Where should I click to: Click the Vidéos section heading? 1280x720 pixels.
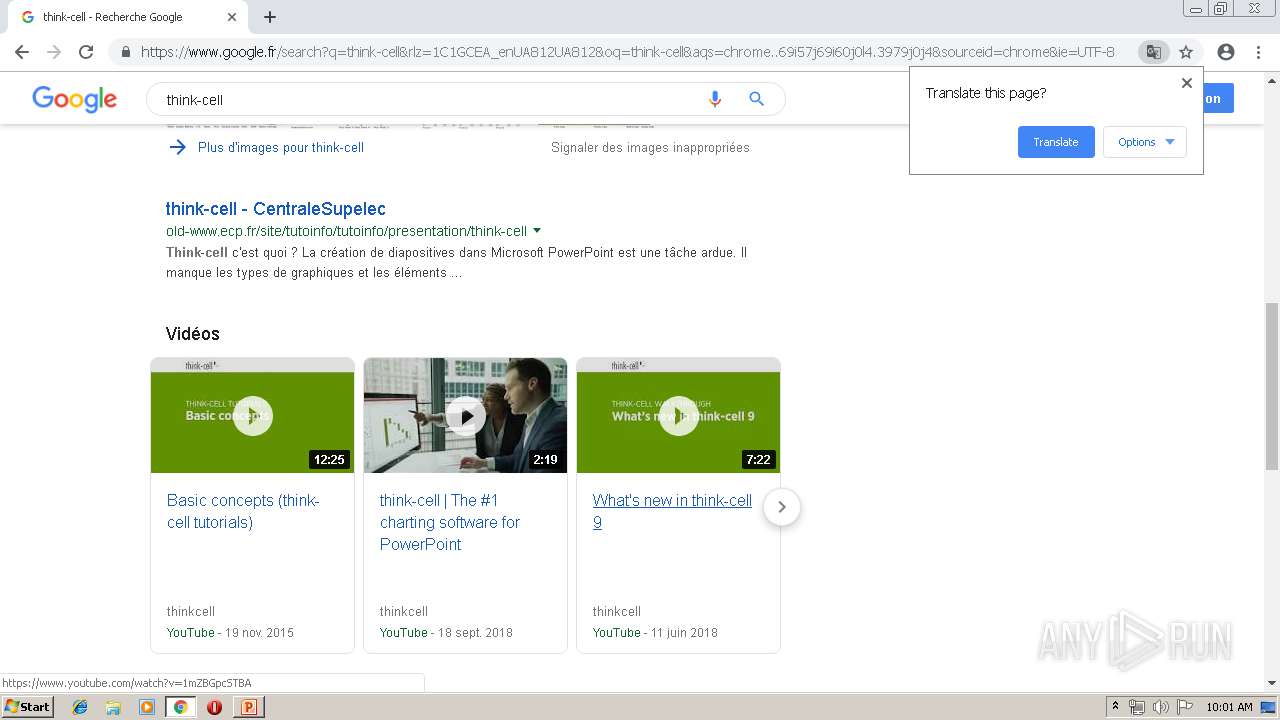click(193, 334)
